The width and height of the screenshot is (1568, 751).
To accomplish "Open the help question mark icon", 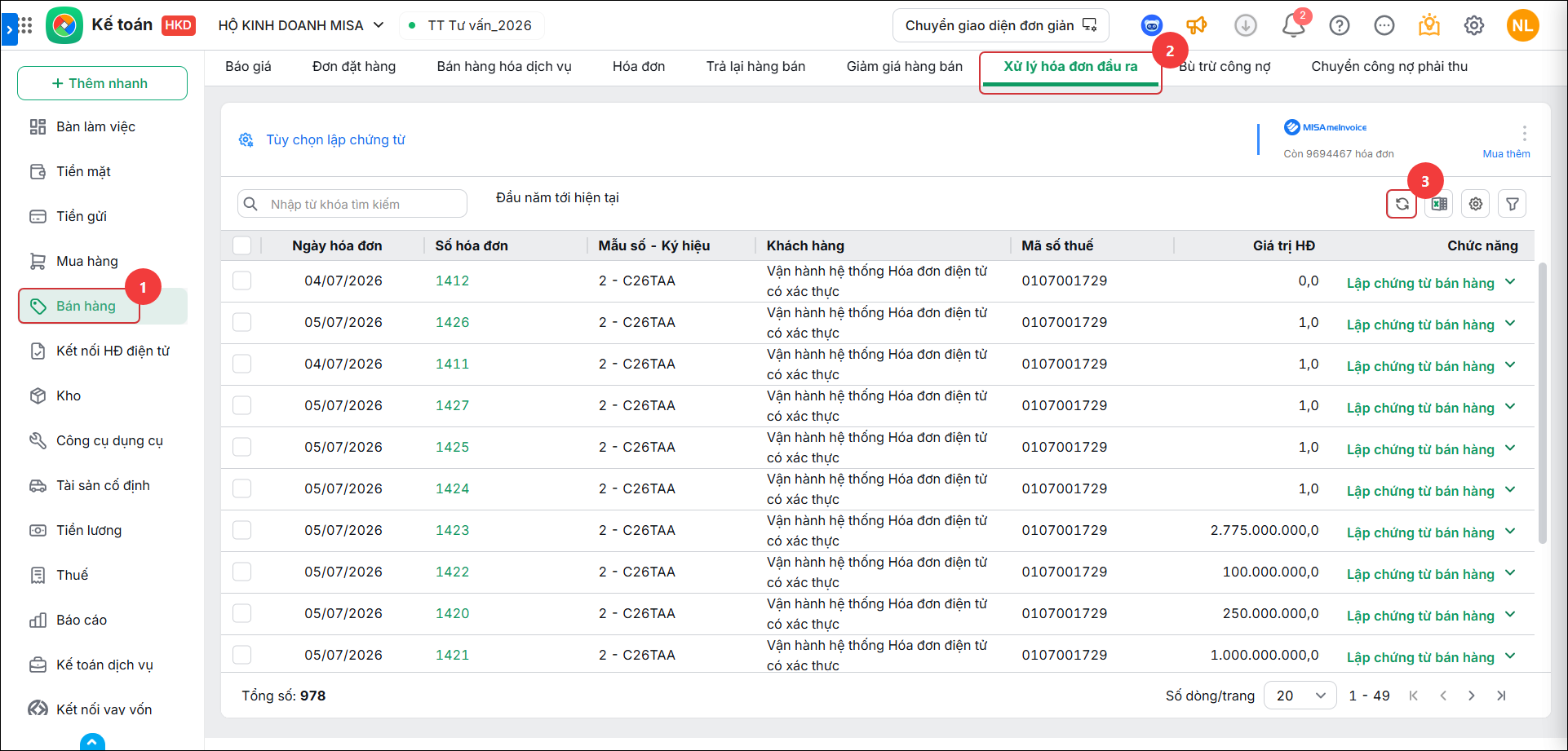I will pos(1339,25).
